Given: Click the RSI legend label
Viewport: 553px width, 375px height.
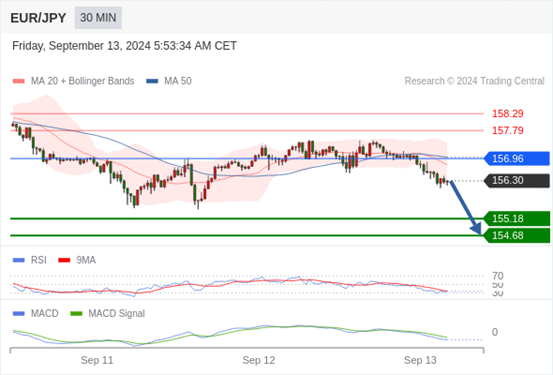Looking at the screenshot, I should coord(39,260).
